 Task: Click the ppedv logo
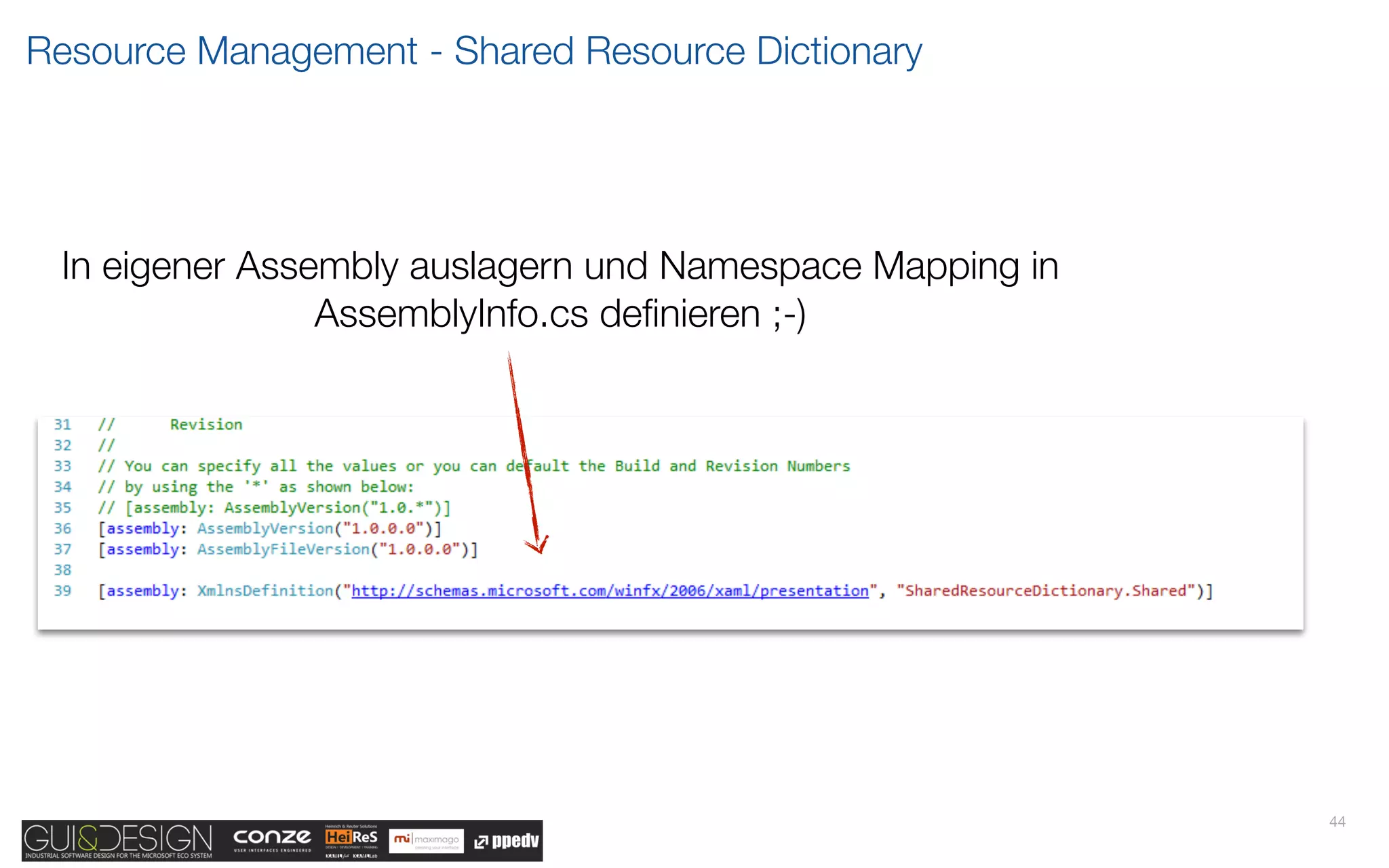coord(507,841)
